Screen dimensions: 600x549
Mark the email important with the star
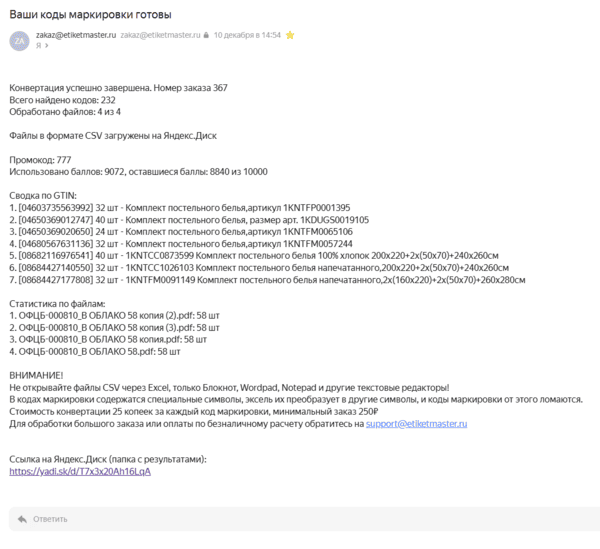290,35
